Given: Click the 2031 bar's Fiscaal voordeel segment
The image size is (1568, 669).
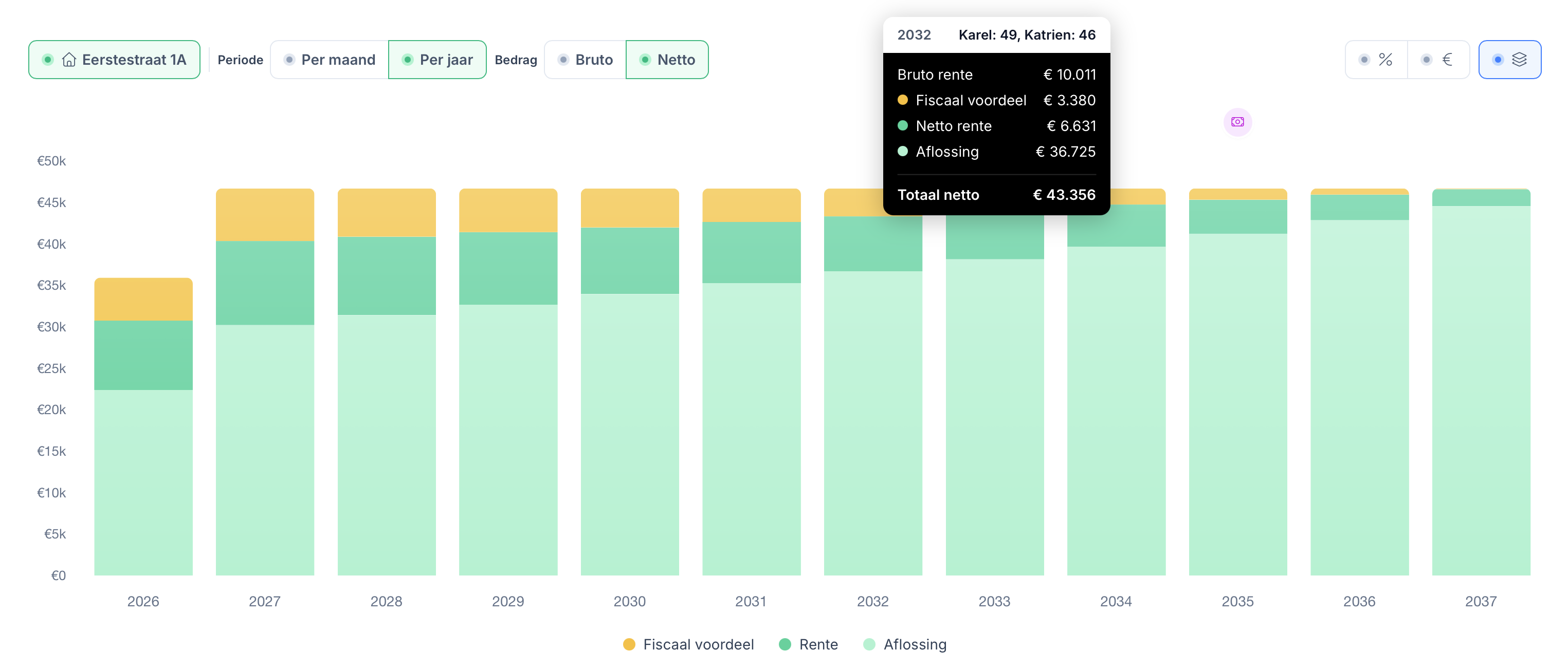Looking at the screenshot, I should [752, 206].
